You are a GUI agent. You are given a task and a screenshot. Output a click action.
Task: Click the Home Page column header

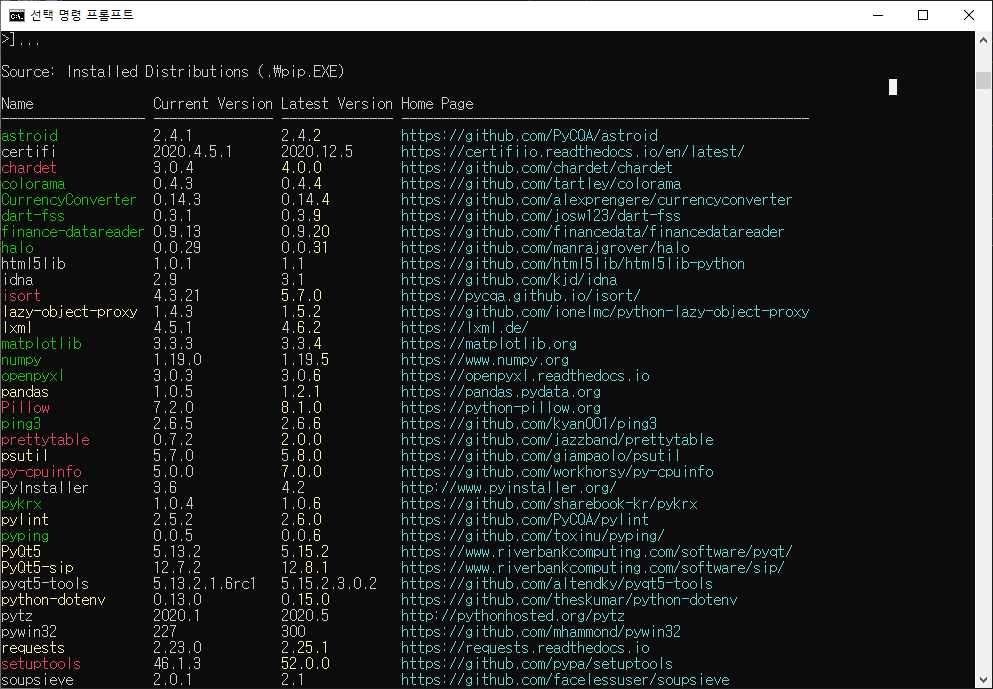coord(437,104)
